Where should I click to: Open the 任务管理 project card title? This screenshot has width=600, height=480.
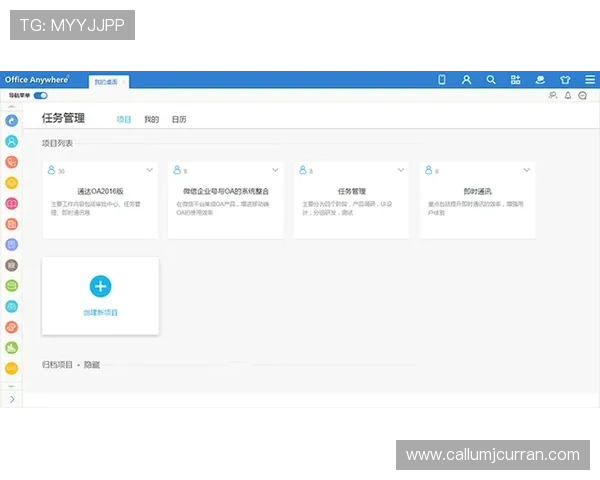pos(352,191)
